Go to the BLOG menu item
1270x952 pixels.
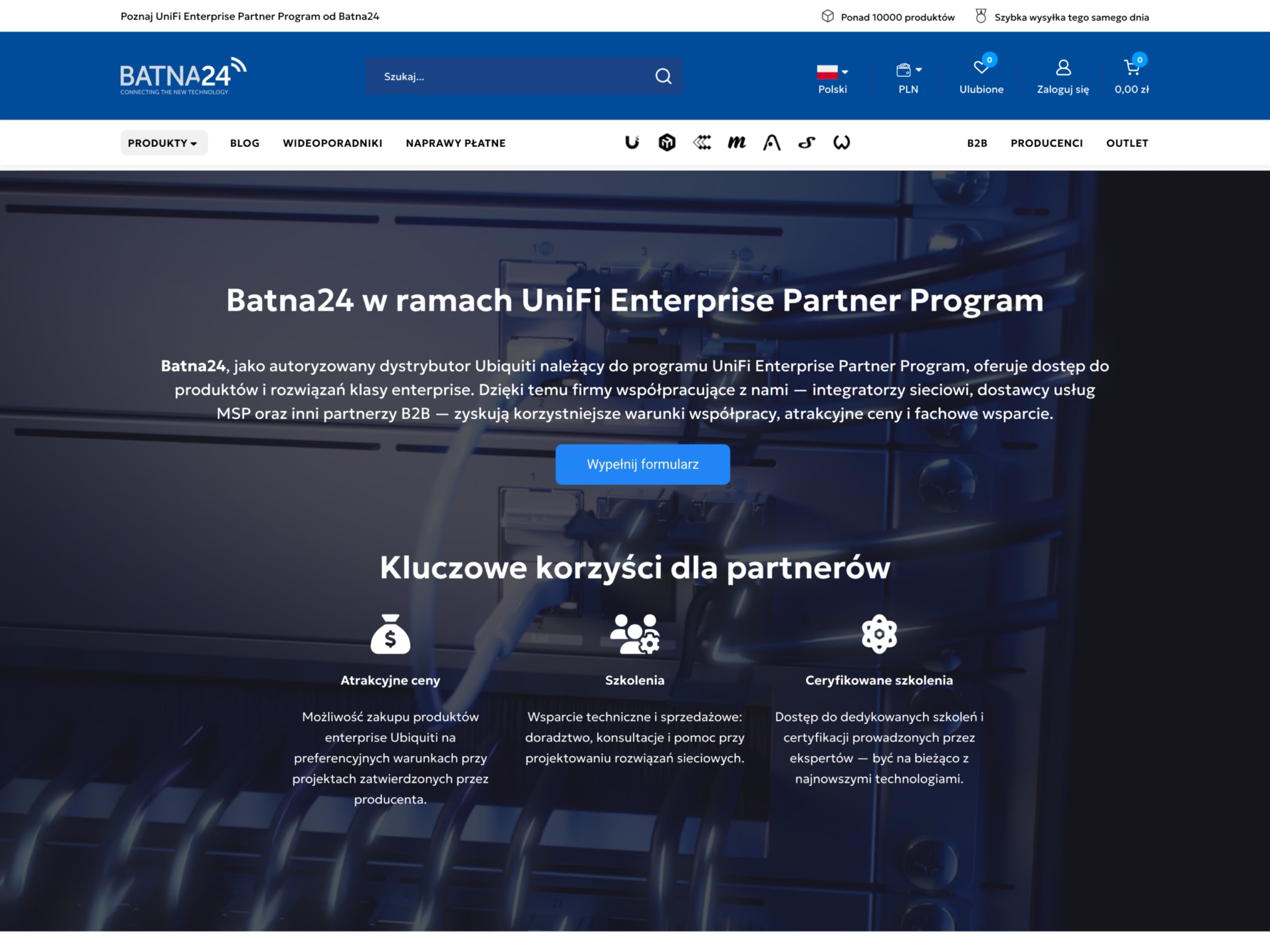coord(245,143)
